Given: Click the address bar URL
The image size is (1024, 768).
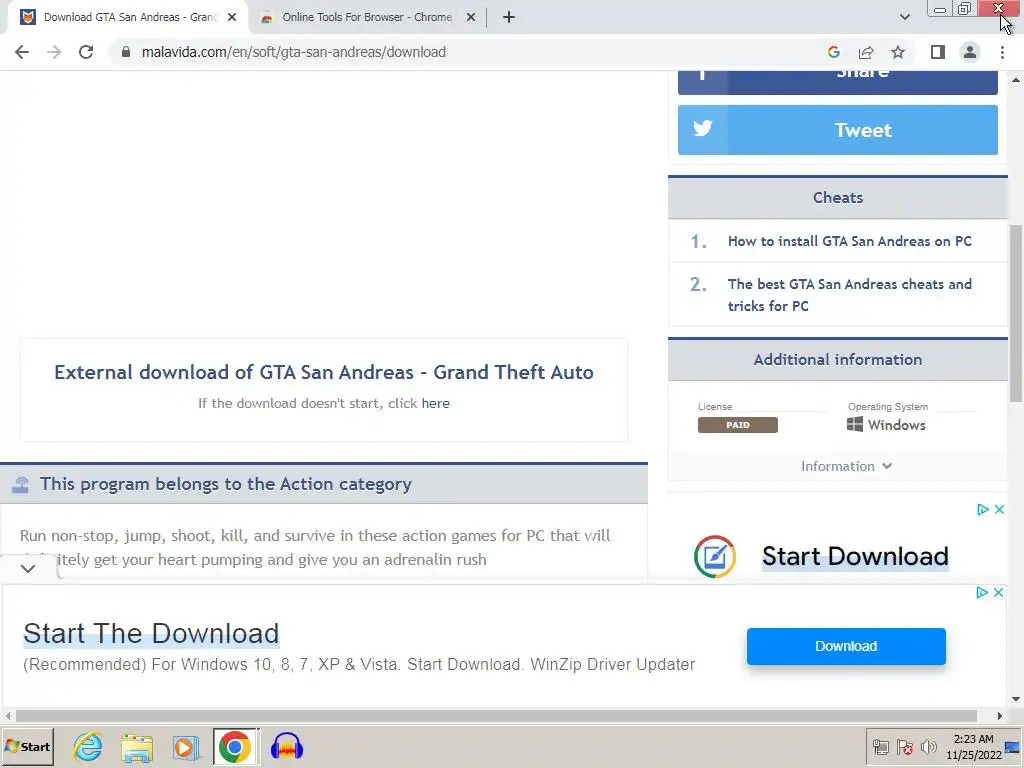Looking at the screenshot, I should (x=294, y=52).
